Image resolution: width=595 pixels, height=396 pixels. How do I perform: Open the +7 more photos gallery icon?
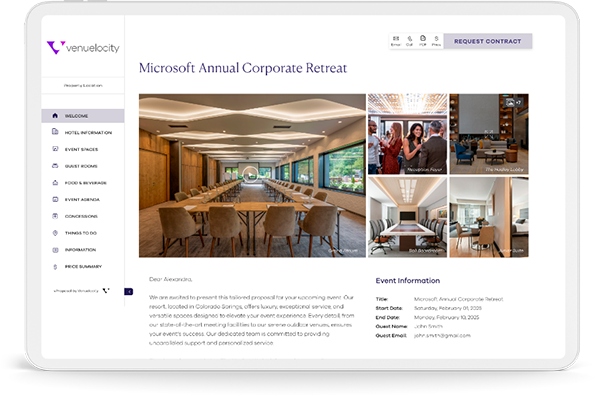pyautogui.click(x=513, y=102)
